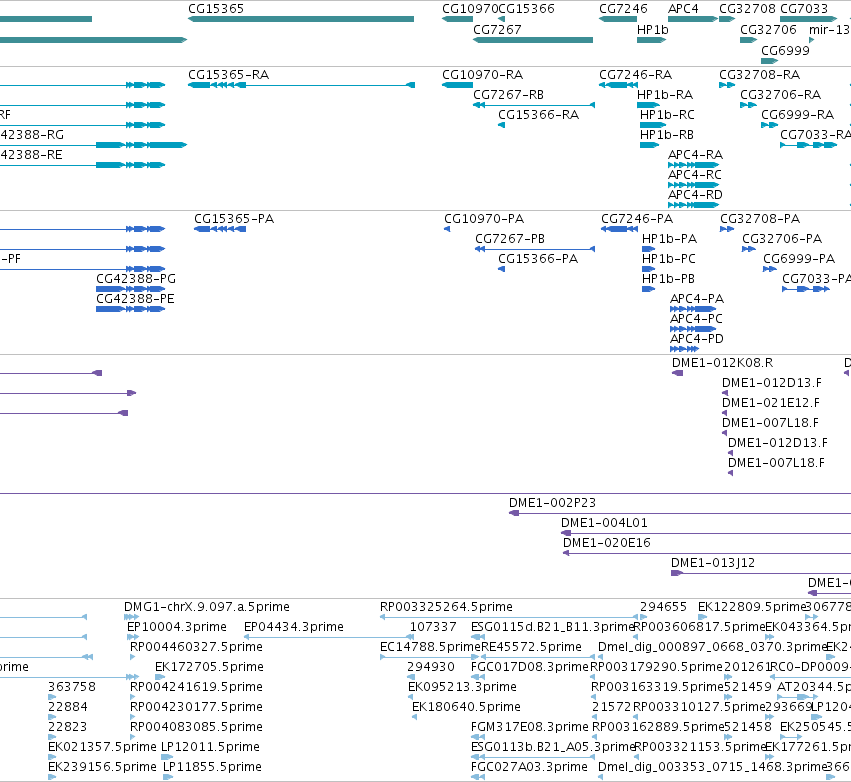Image resolution: width=851 pixels, height=782 pixels.
Task: Open the APC4-PA protein
Action: click(x=693, y=309)
